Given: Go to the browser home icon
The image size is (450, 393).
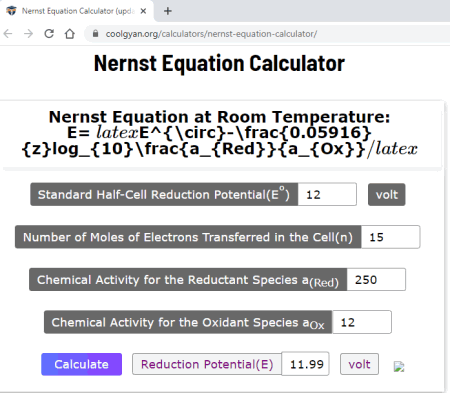Looking at the screenshot, I should tap(70, 34).
